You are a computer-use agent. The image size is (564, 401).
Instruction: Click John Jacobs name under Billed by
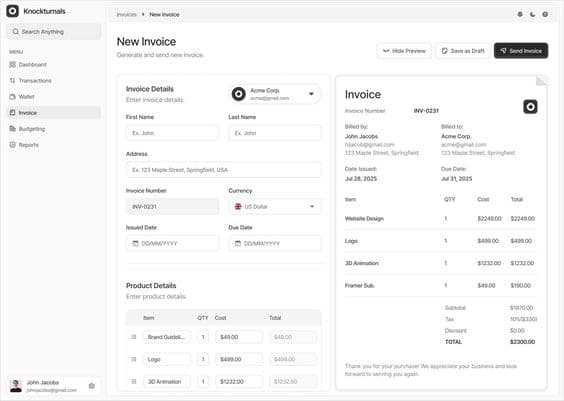(361, 136)
